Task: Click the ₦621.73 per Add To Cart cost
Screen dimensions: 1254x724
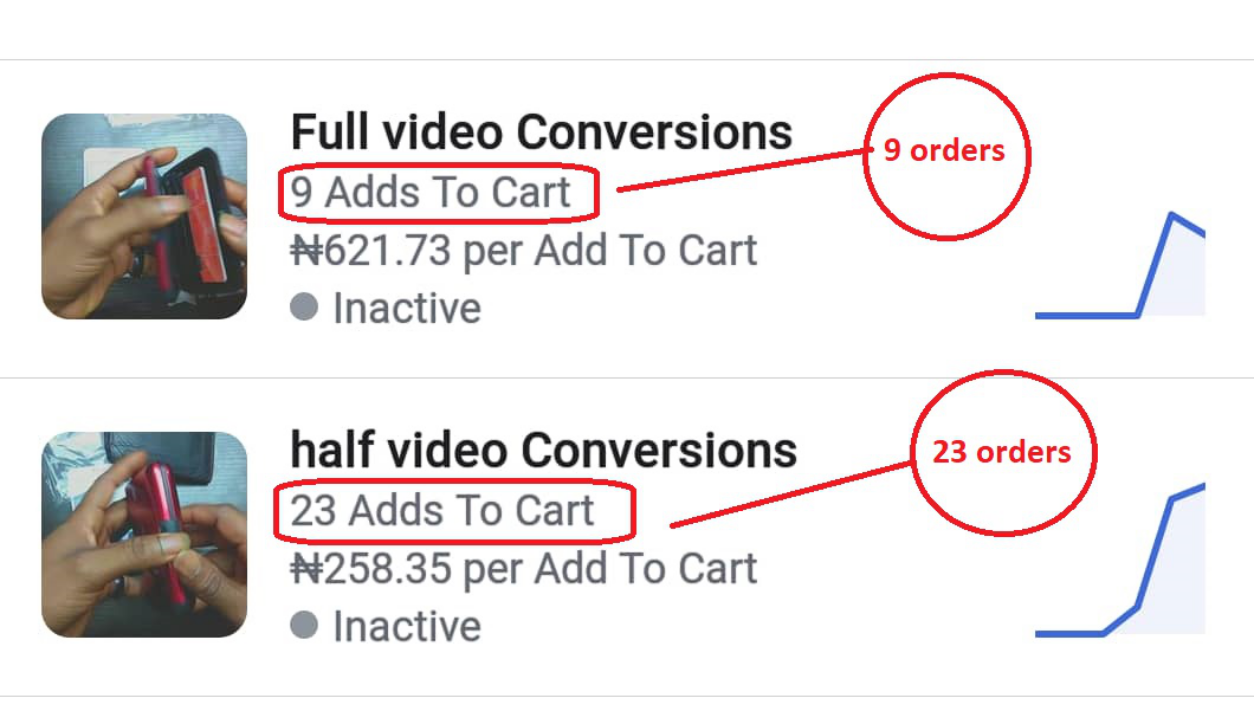Action: click(523, 250)
